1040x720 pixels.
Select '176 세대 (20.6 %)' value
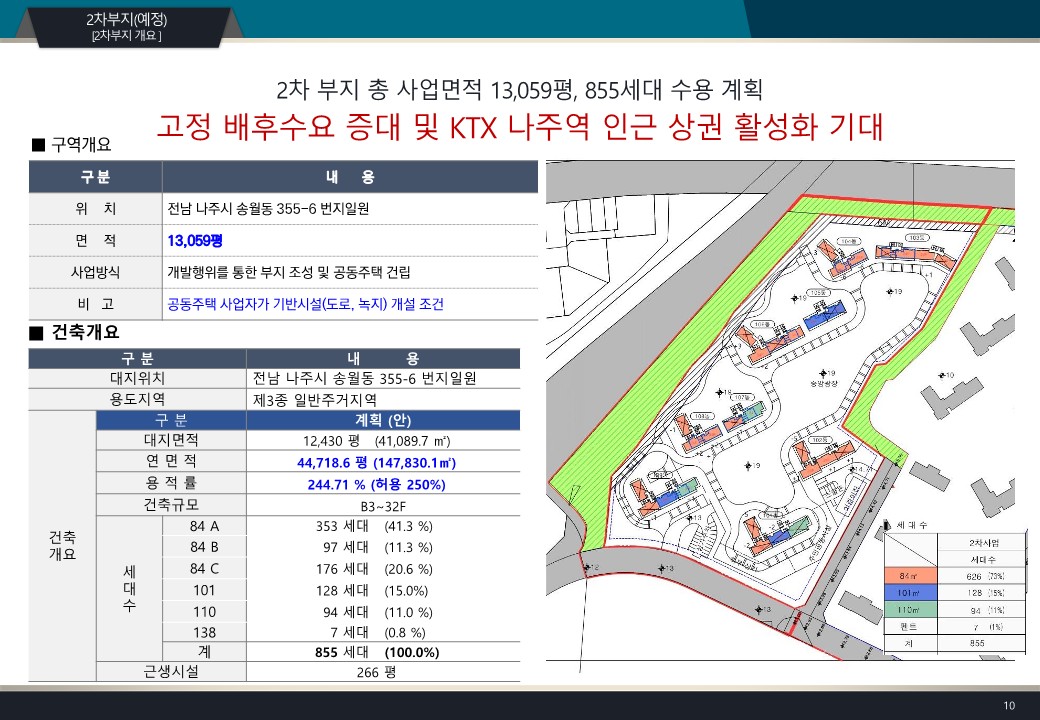[374, 570]
